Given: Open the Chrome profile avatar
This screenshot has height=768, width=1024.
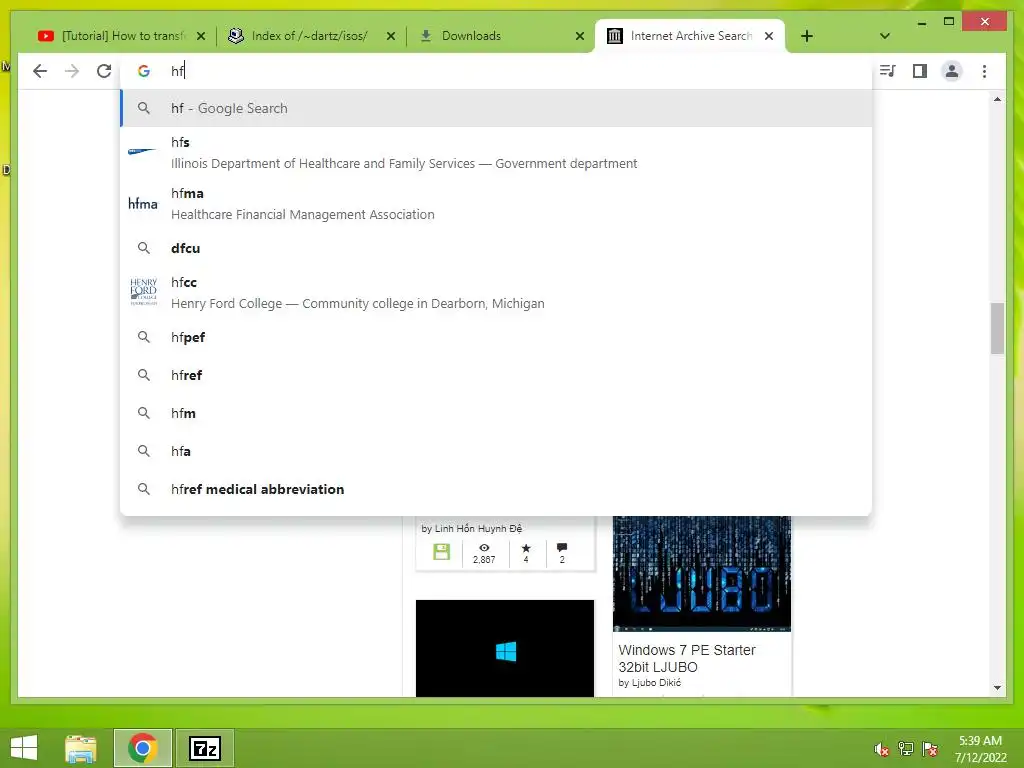Looking at the screenshot, I should click(x=952, y=71).
